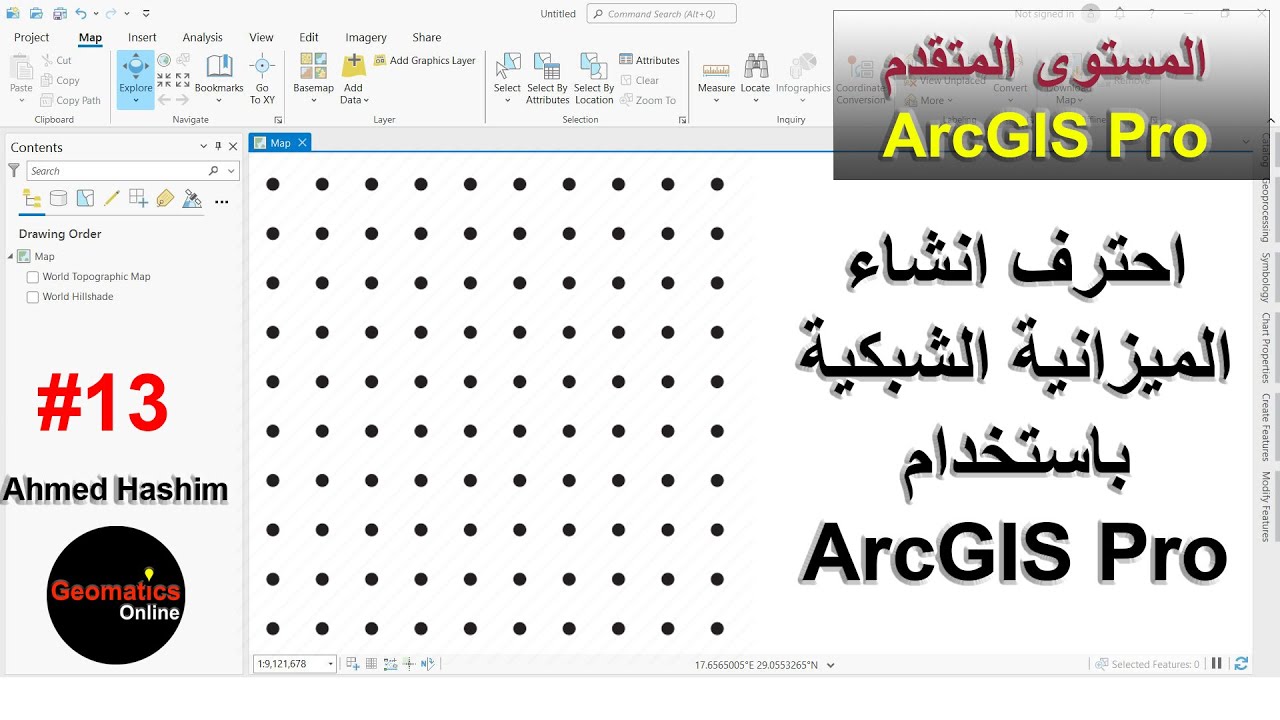Toggle World Hillshade layer visibility
This screenshot has height=720, width=1280.
click(33, 297)
